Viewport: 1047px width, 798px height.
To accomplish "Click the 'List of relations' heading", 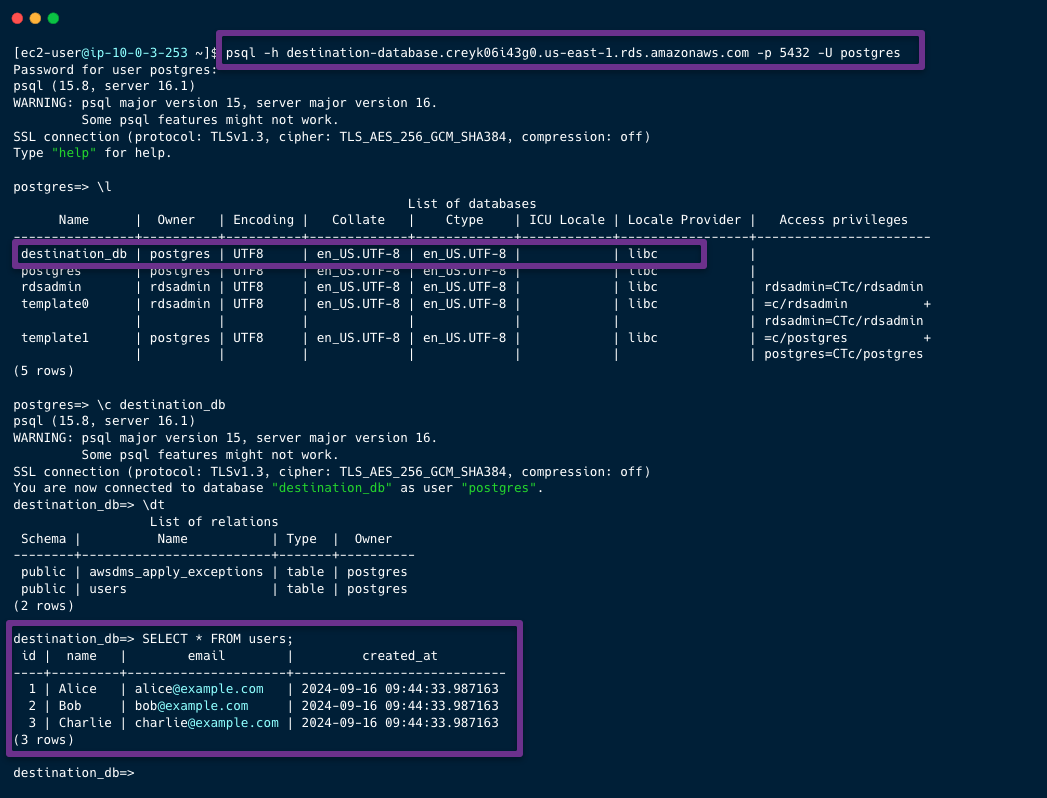I will (x=214, y=522).
